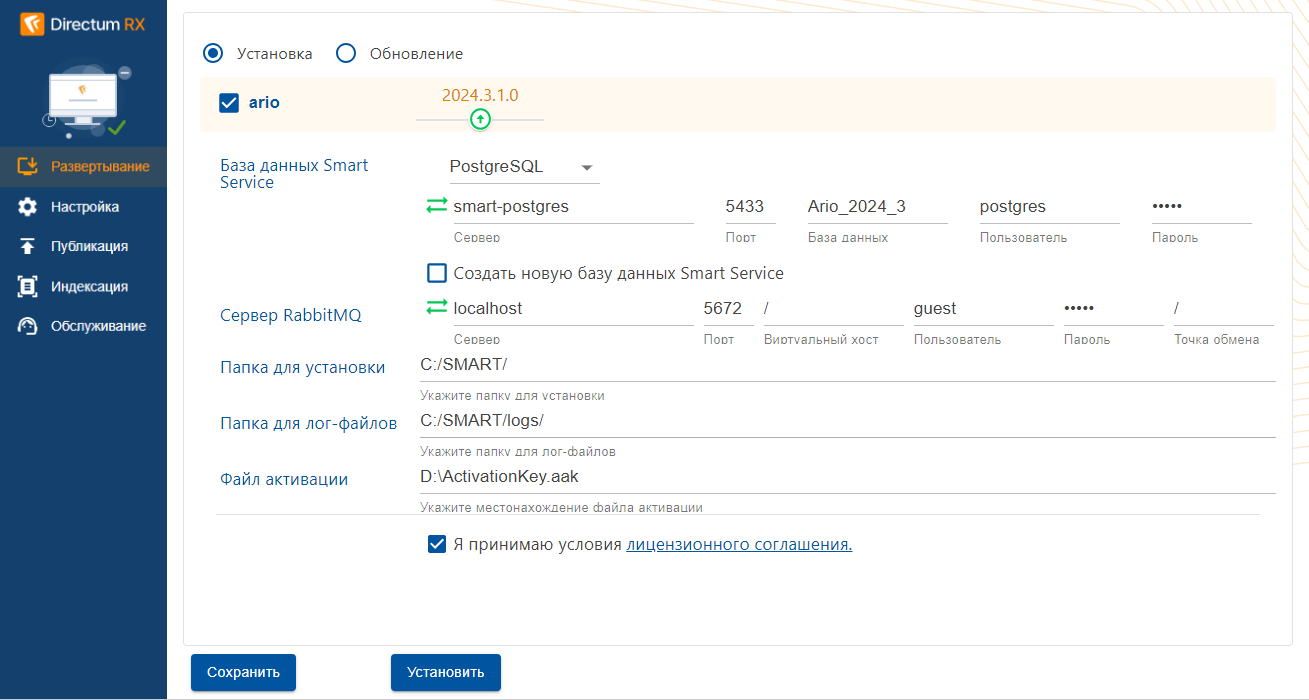Click the ario component name
Image resolution: width=1309 pixels, height=700 pixels.
tap(264, 102)
